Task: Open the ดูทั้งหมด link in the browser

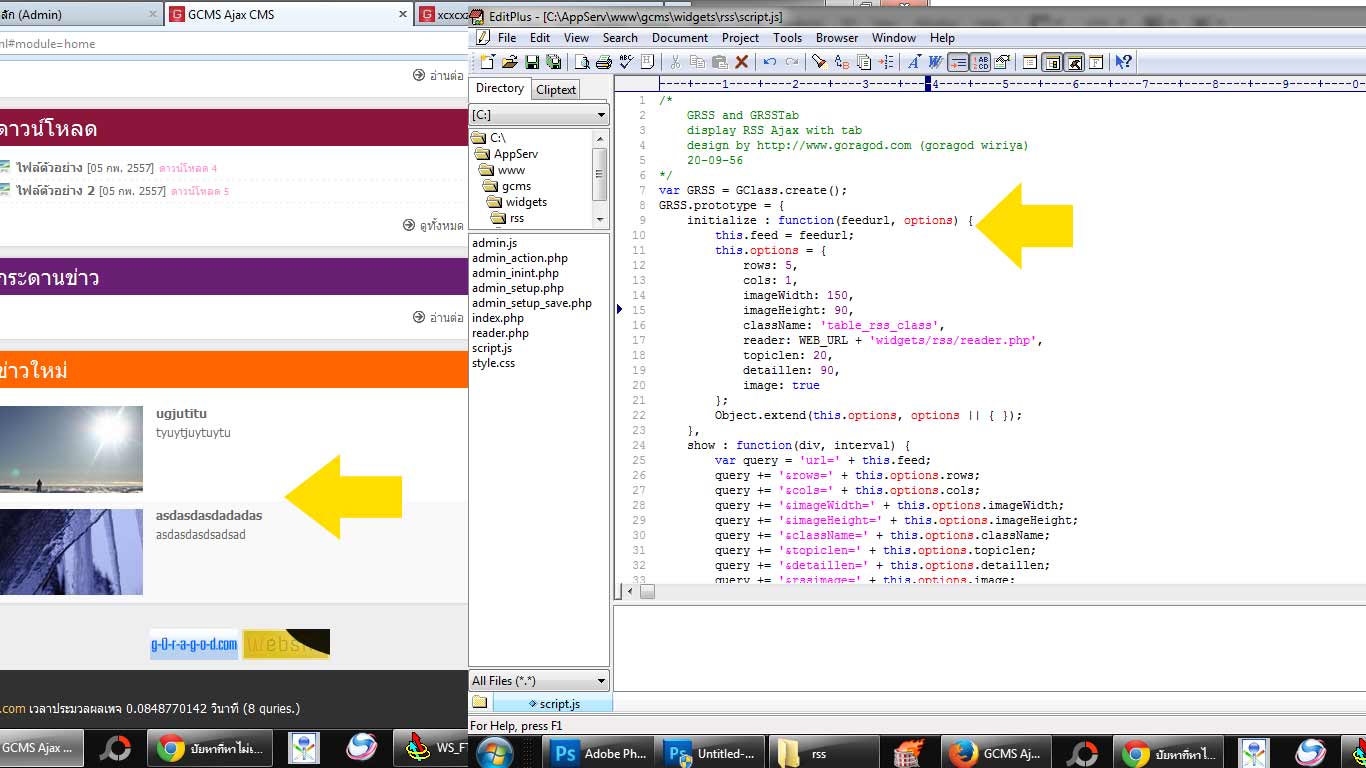Action: click(x=433, y=226)
